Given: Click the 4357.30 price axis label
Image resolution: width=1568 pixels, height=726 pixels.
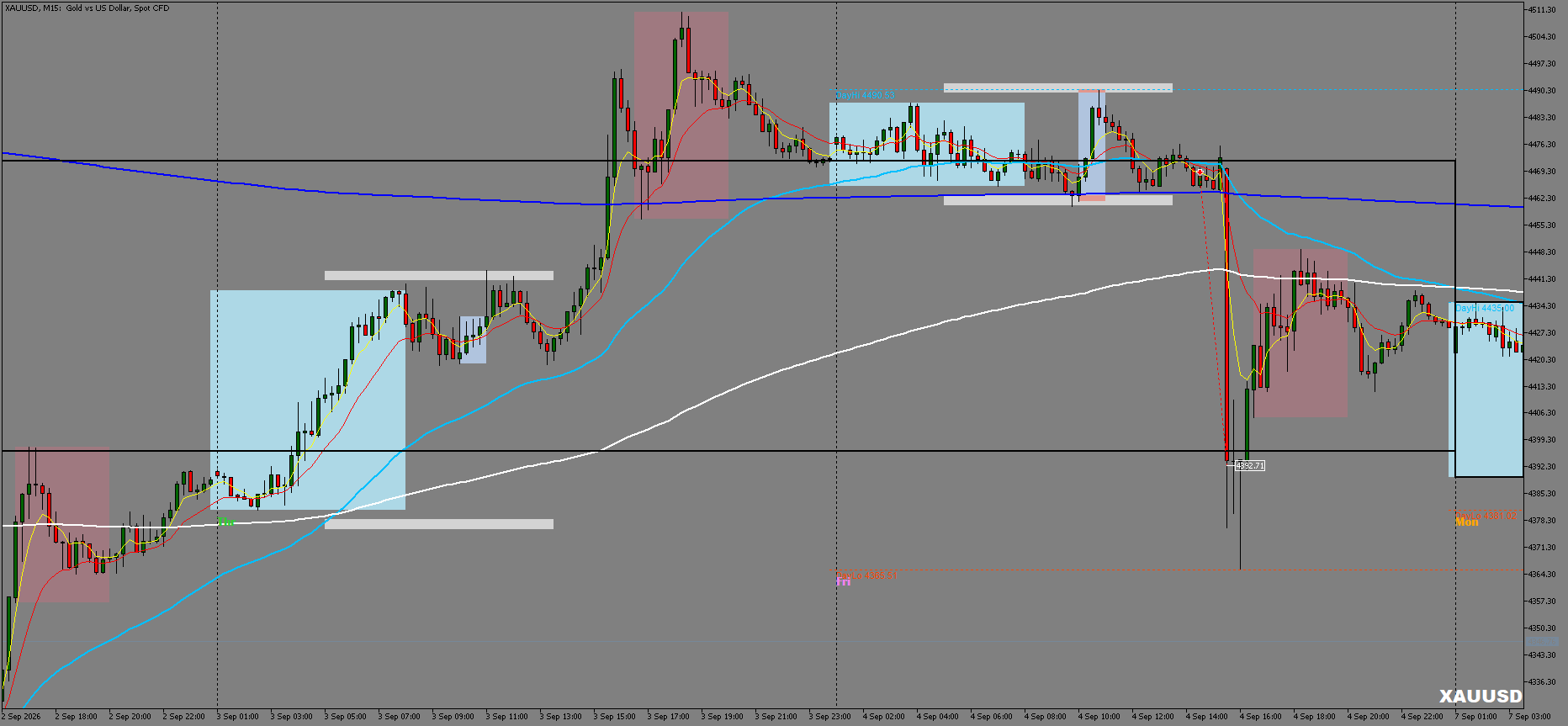Looking at the screenshot, I should point(1543,601).
